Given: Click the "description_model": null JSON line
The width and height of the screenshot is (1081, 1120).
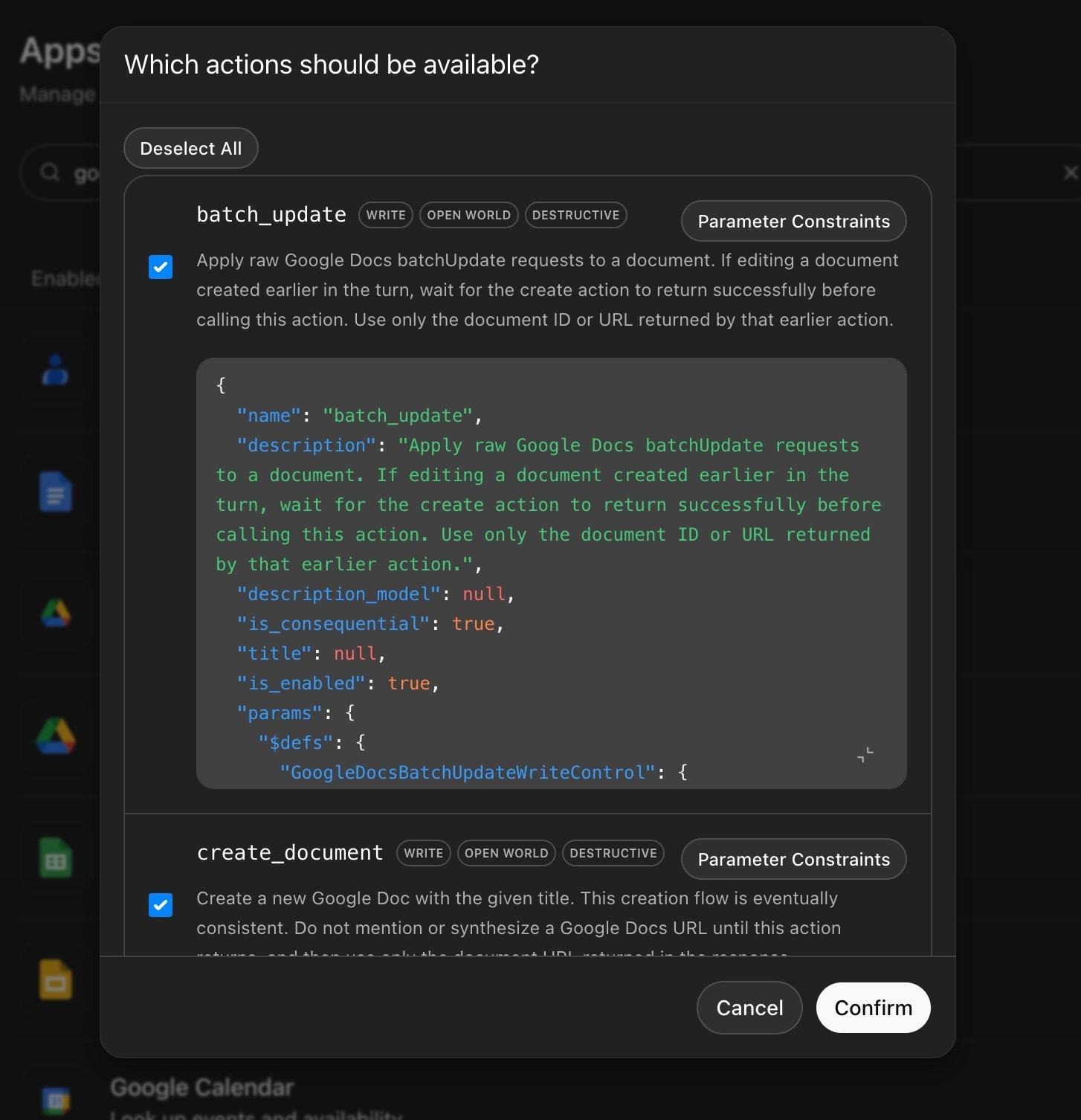Looking at the screenshot, I should [375, 594].
